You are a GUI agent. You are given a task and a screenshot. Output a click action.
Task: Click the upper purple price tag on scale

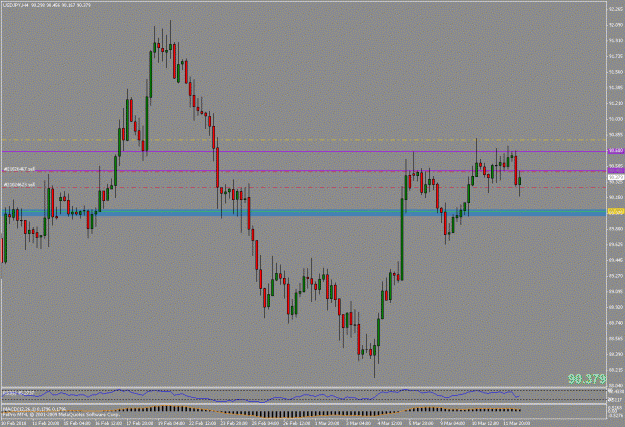coord(616,151)
